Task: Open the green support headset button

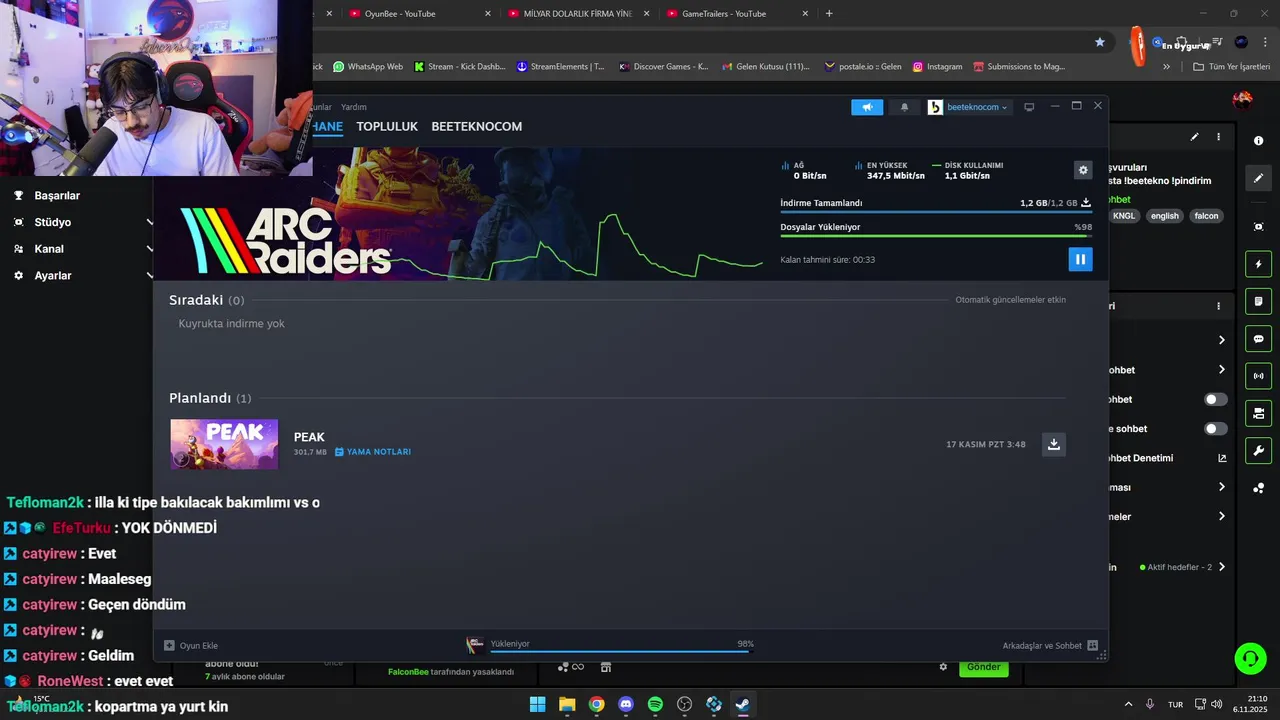Action: pyautogui.click(x=1250, y=658)
